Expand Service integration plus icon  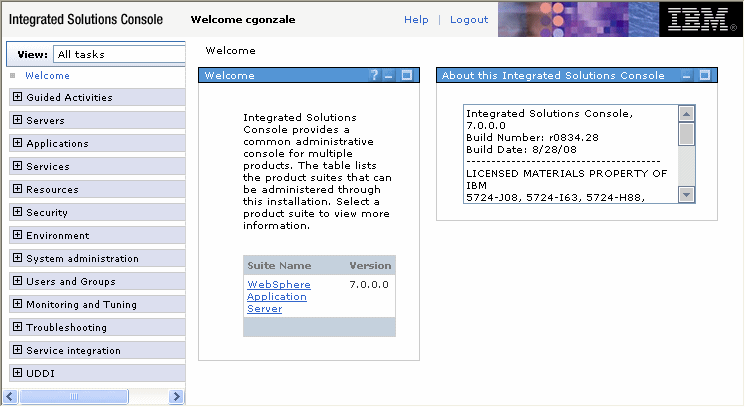(x=18, y=350)
